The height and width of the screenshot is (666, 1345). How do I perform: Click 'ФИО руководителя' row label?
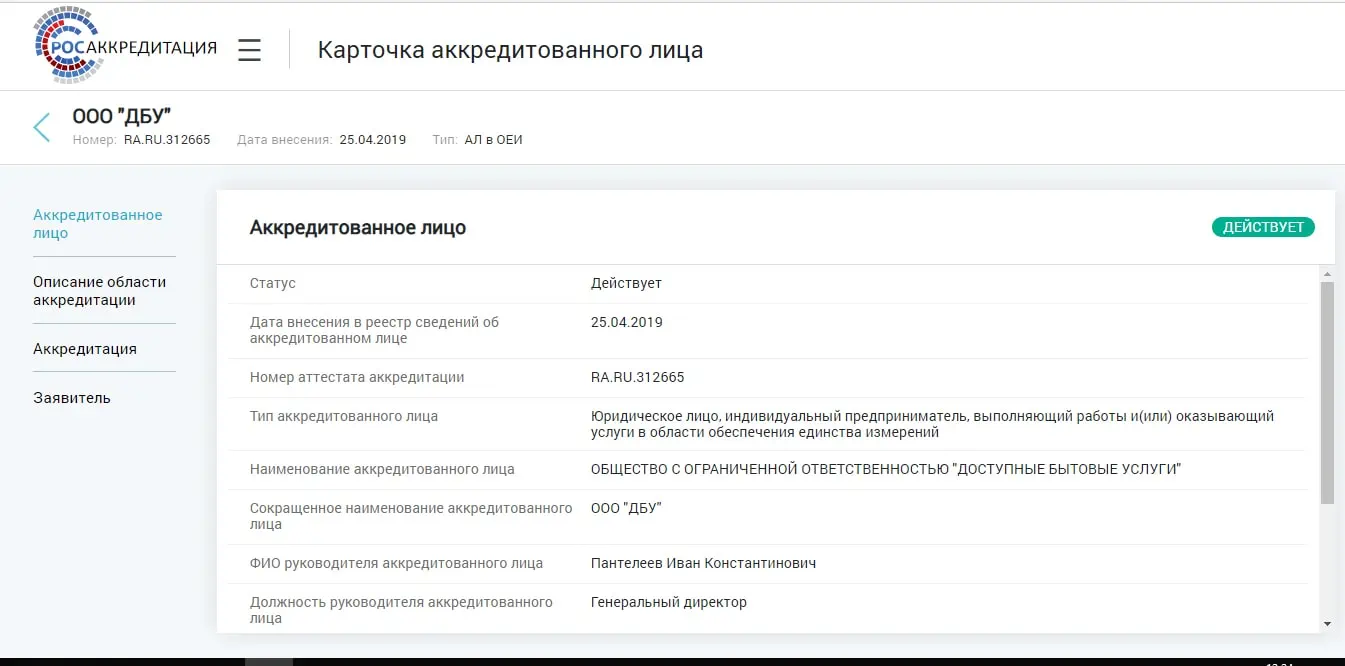click(x=396, y=563)
